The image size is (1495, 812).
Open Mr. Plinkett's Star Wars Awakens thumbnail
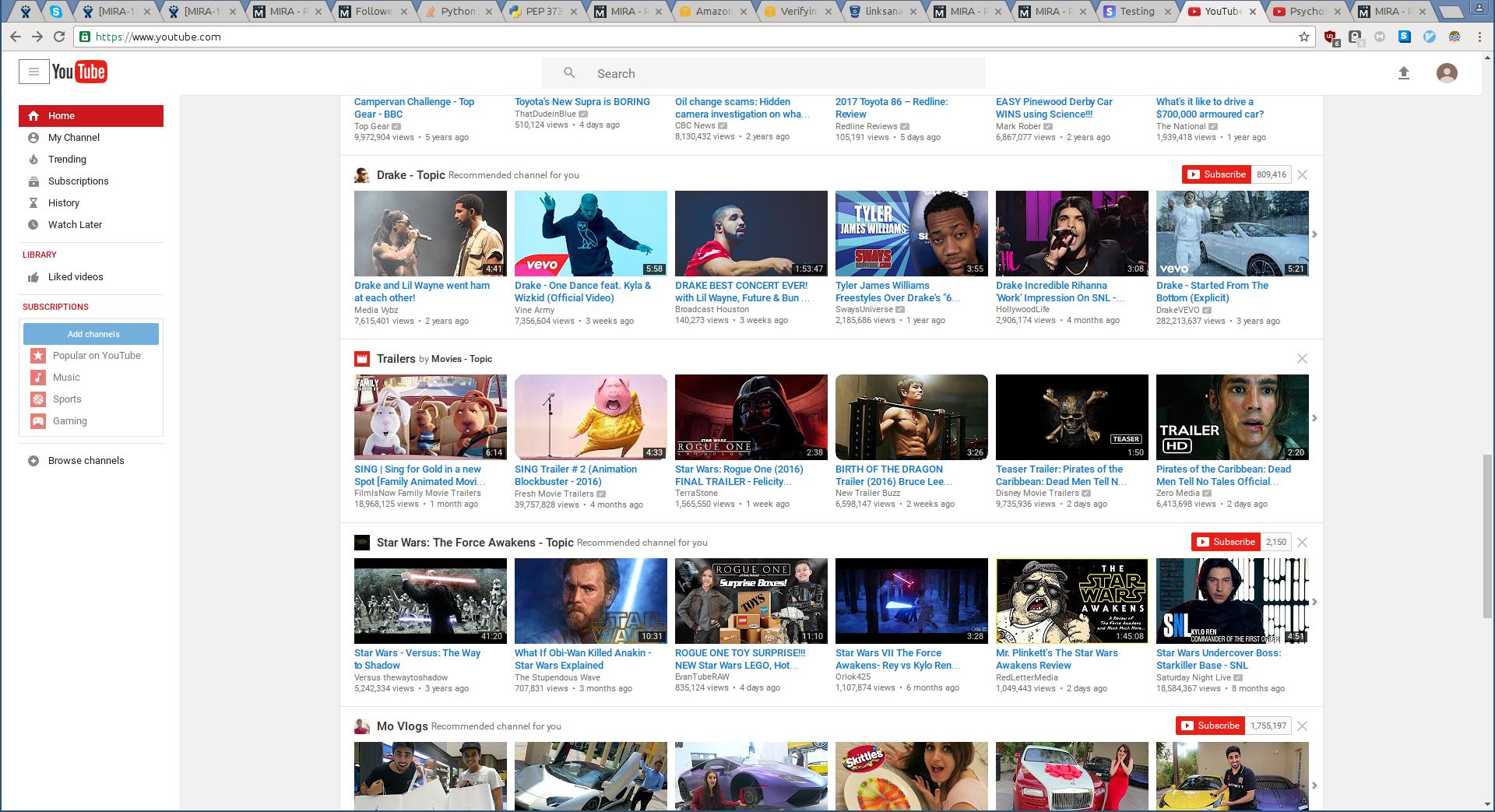pyautogui.click(x=1072, y=601)
